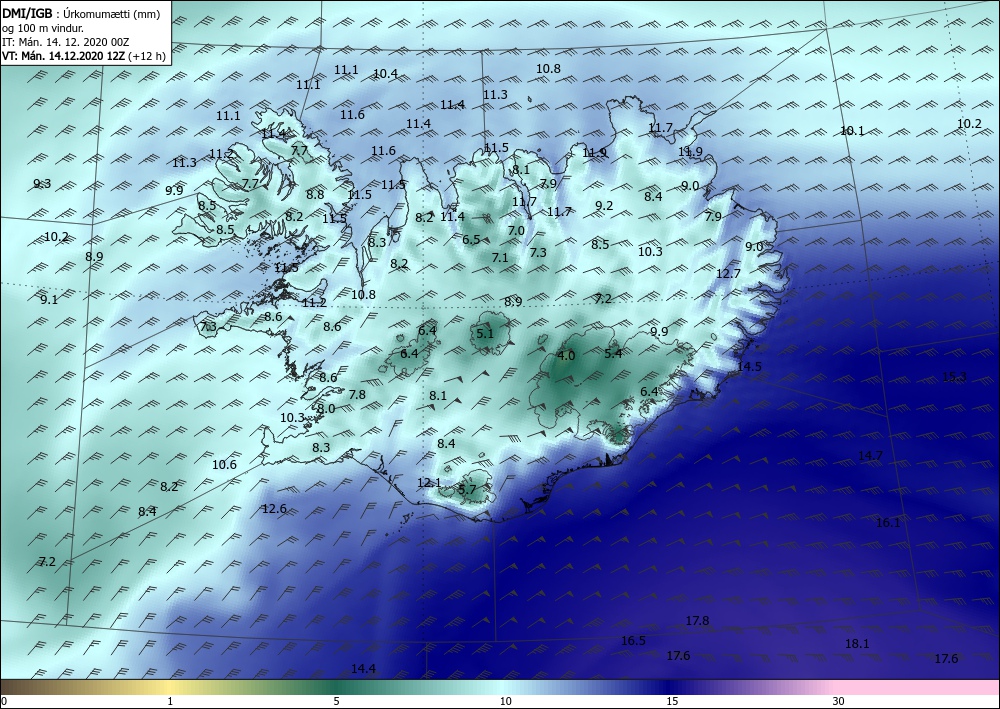Click the map value 15.3
The width and height of the screenshot is (1000, 709).
pyautogui.click(x=954, y=377)
